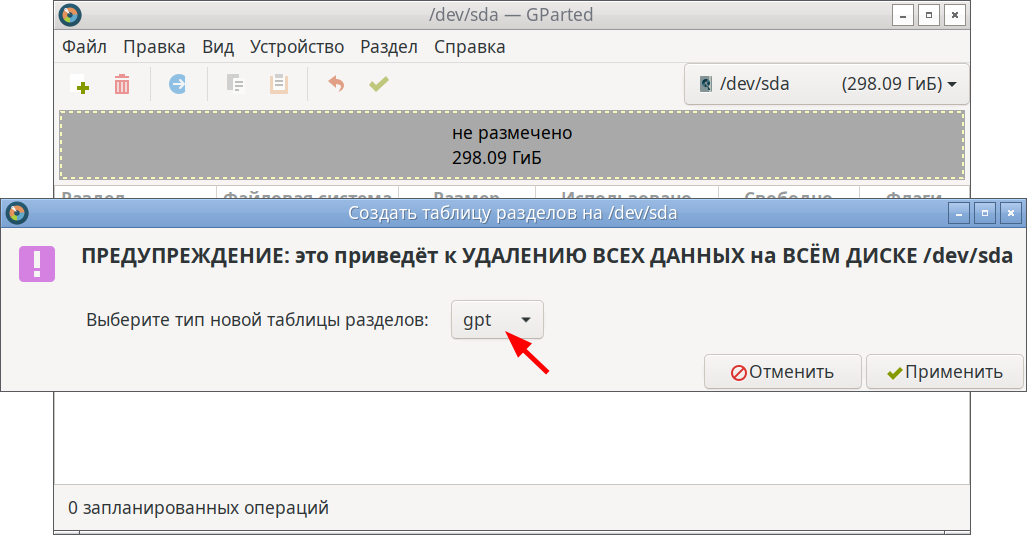Click the Undo last operation icon
Image resolution: width=1027 pixels, height=535 pixels.
click(336, 84)
